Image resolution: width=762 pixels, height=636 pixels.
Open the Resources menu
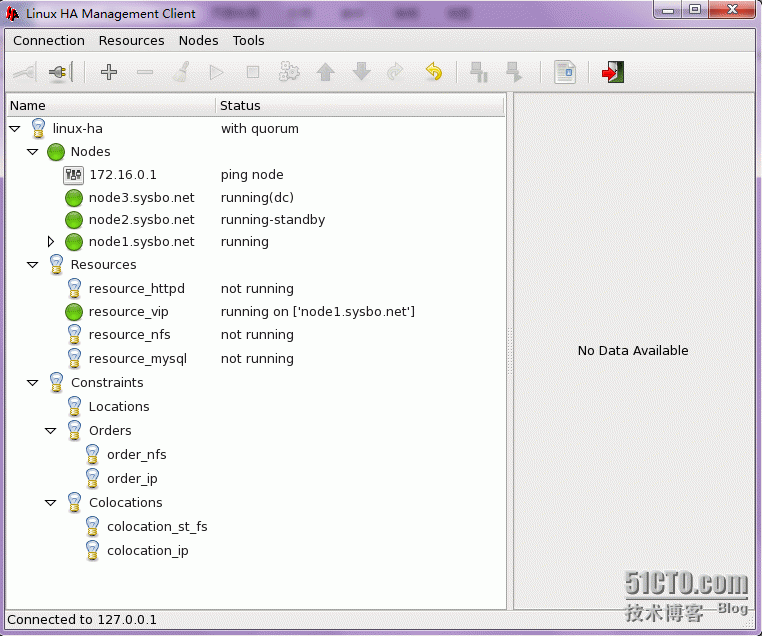131,40
